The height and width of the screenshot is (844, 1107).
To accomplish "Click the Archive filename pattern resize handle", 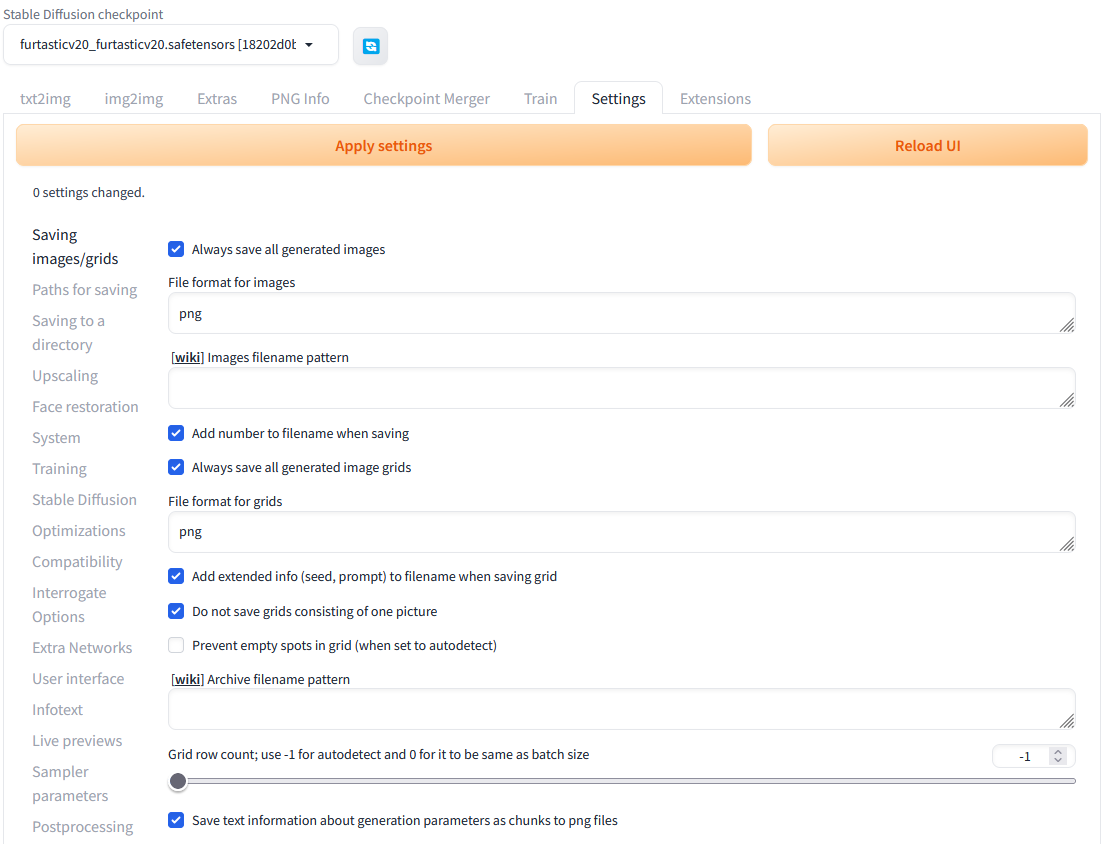I will click(x=1067, y=721).
